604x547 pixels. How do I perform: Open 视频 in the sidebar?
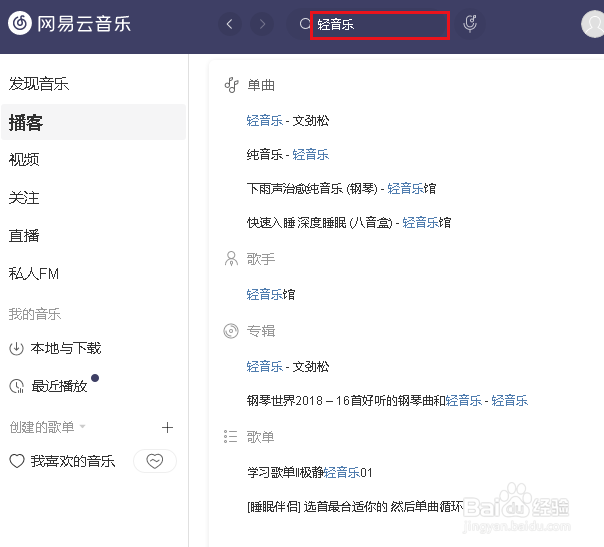click(24, 159)
